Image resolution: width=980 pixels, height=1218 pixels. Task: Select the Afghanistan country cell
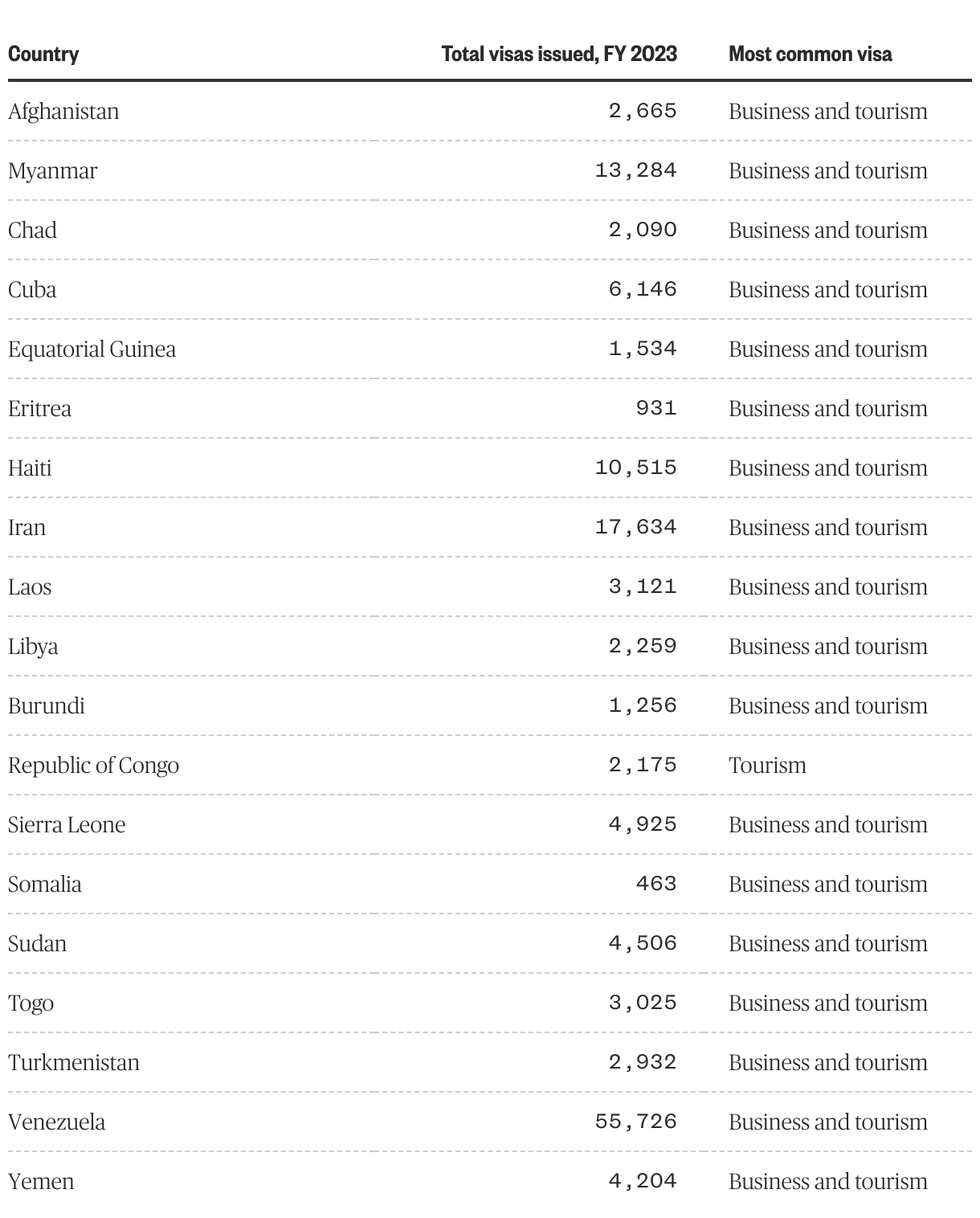click(63, 112)
